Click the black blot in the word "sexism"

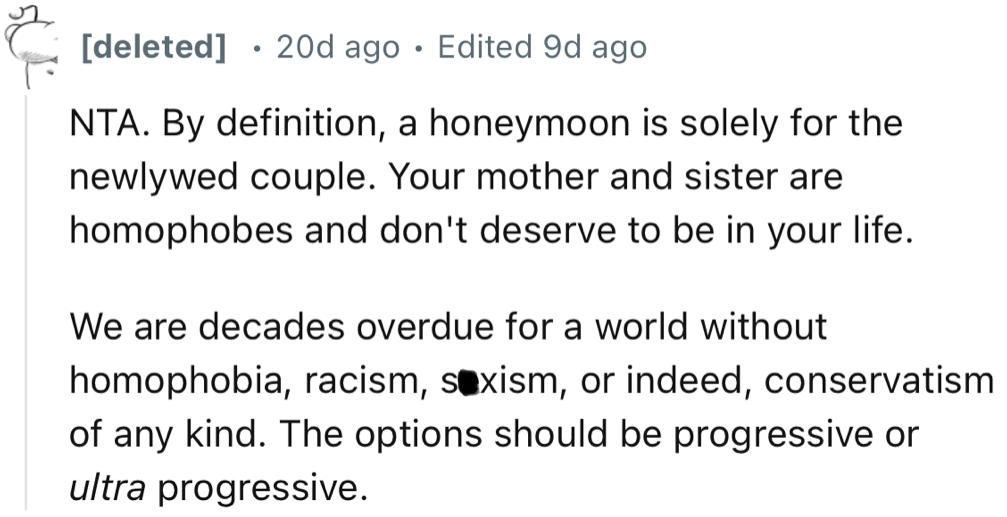click(464, 383)
